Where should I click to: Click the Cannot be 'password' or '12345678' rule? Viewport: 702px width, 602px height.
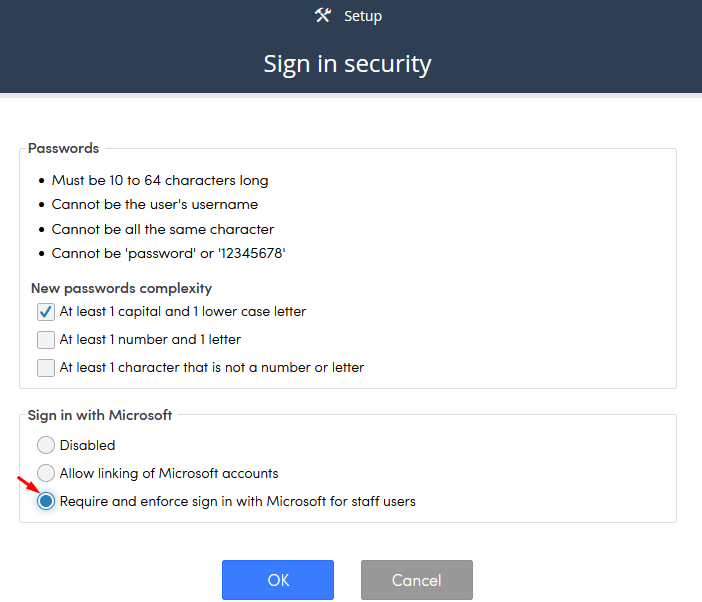coord(168,253)
